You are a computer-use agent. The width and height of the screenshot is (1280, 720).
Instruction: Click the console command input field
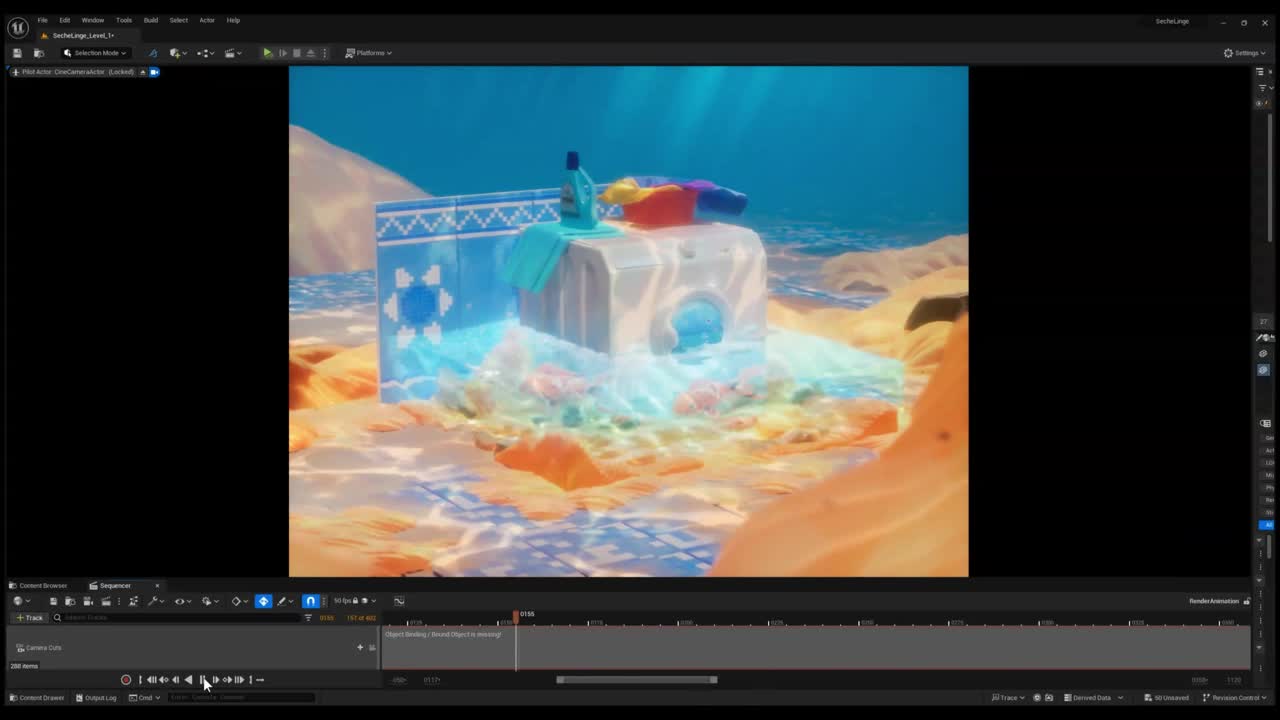(x=240, y=698)
